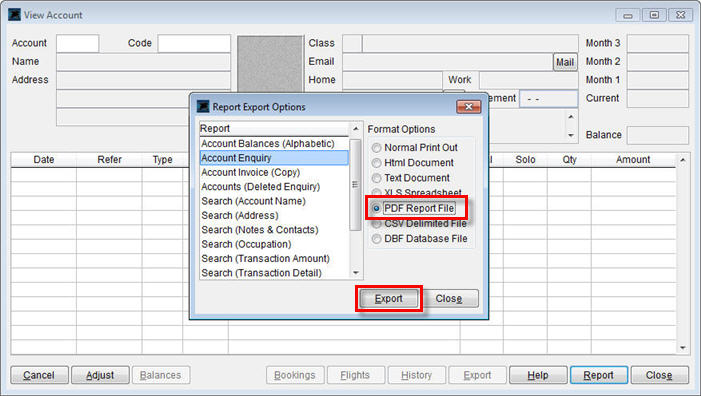Select Accounts (Deleted Enquiry) report

(x=274, y=186)
